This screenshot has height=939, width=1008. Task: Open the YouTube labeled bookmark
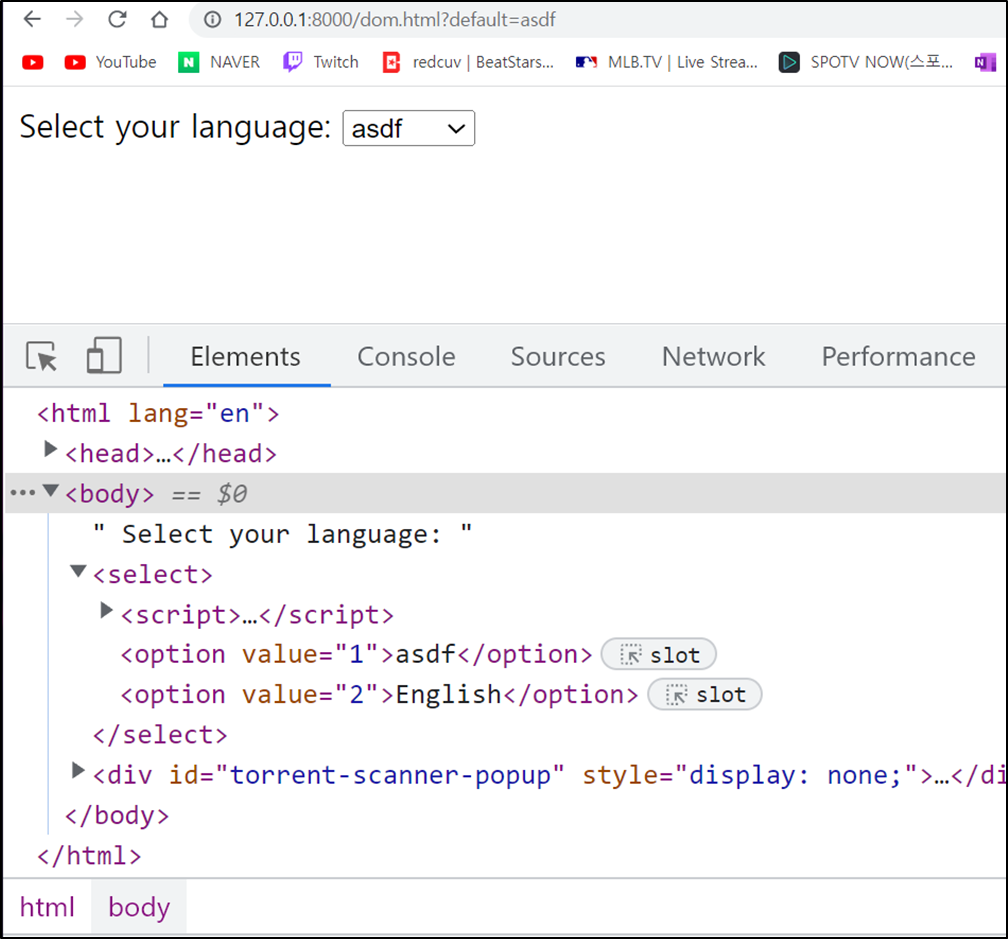point(110,62)
